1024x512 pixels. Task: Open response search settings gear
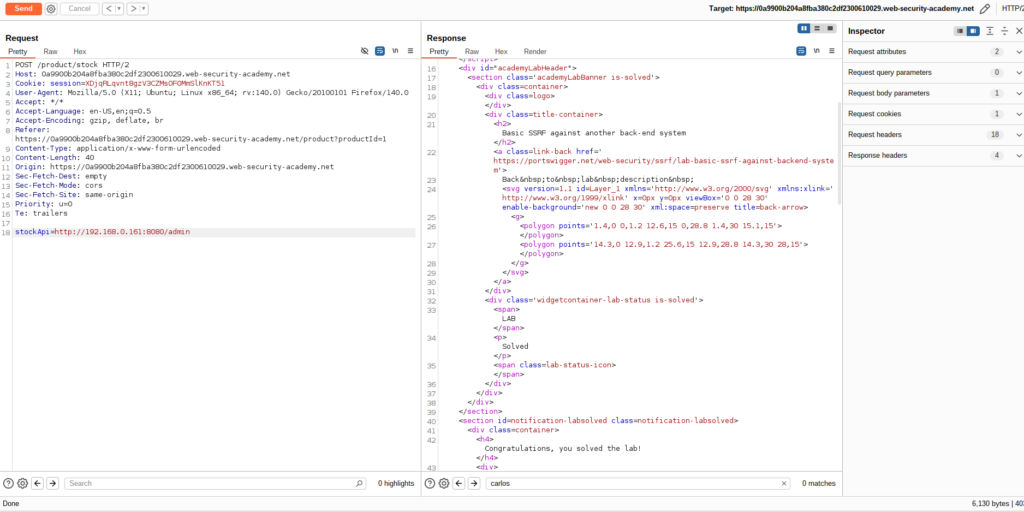point(443,483)
